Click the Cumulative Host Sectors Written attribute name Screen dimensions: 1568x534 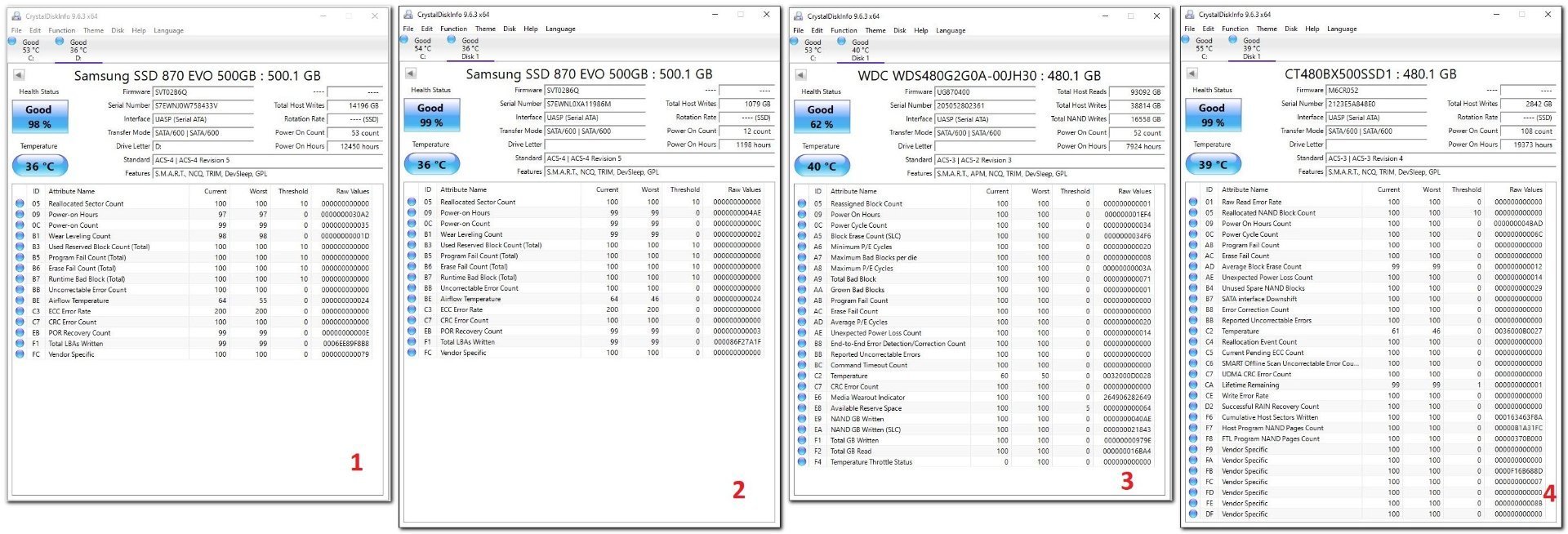point(1269,417)
